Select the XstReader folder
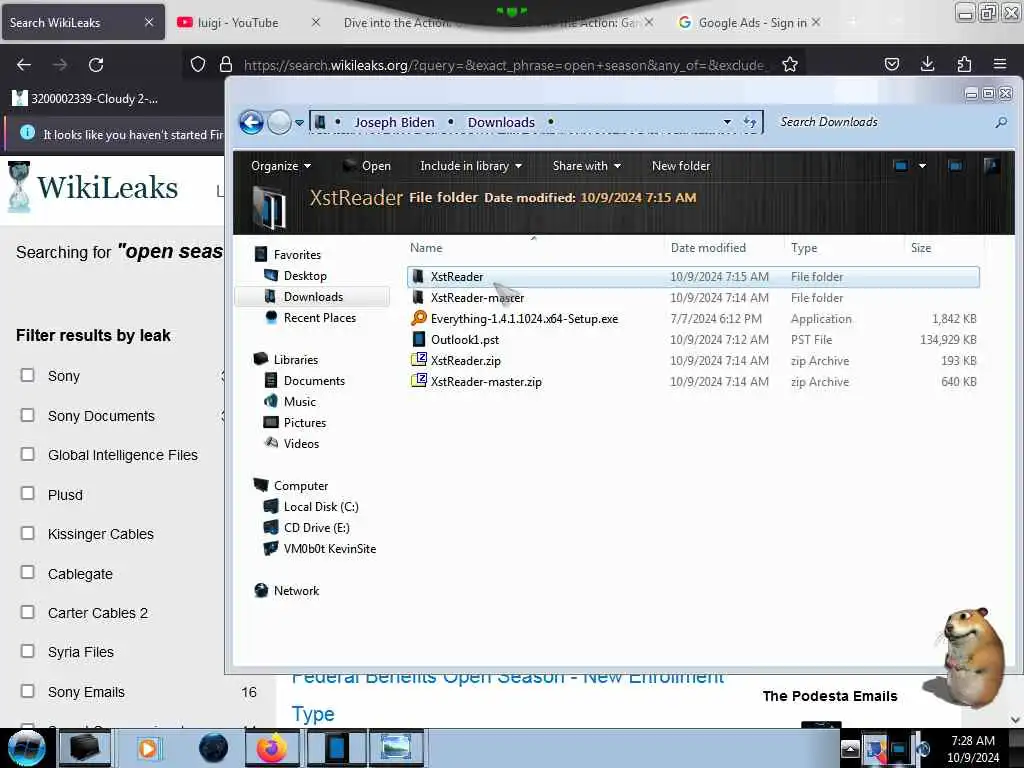 point(693,277)
